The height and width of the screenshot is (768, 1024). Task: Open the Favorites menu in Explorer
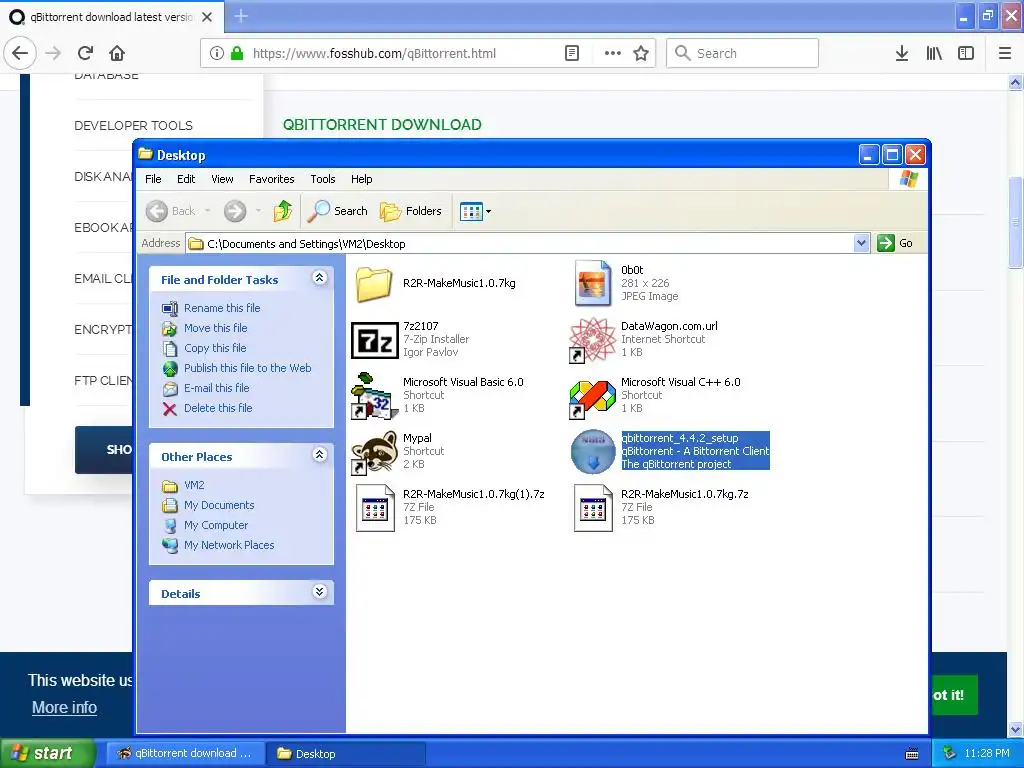pyautogui.click(x=272, y=179)
